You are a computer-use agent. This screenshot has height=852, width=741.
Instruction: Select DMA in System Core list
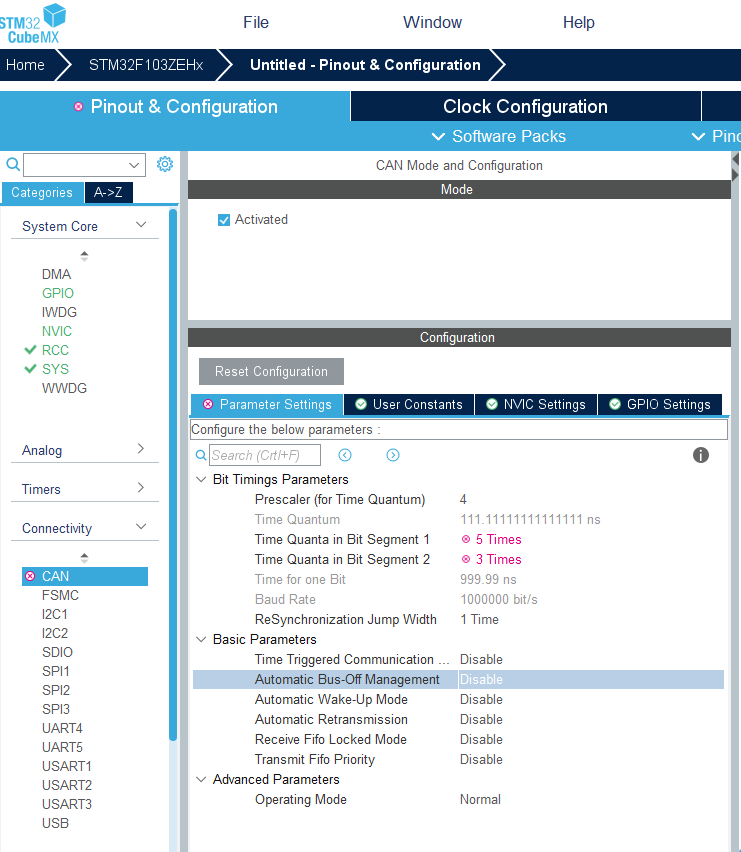(56, 274)
